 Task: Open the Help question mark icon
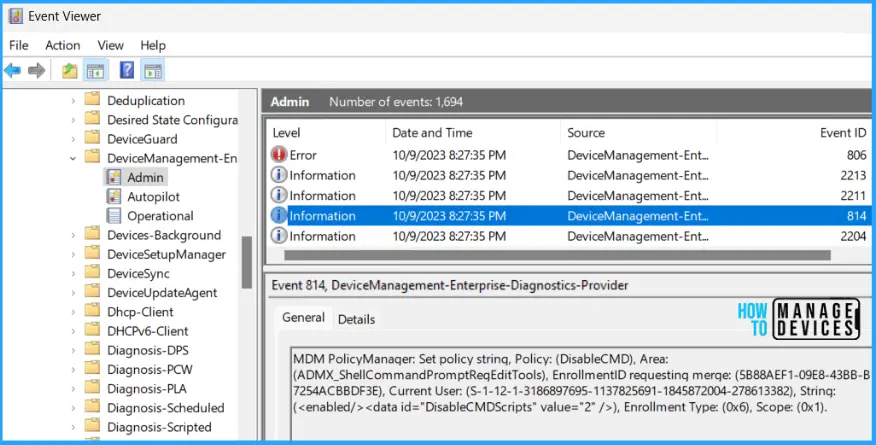click(x=127, y=70)
